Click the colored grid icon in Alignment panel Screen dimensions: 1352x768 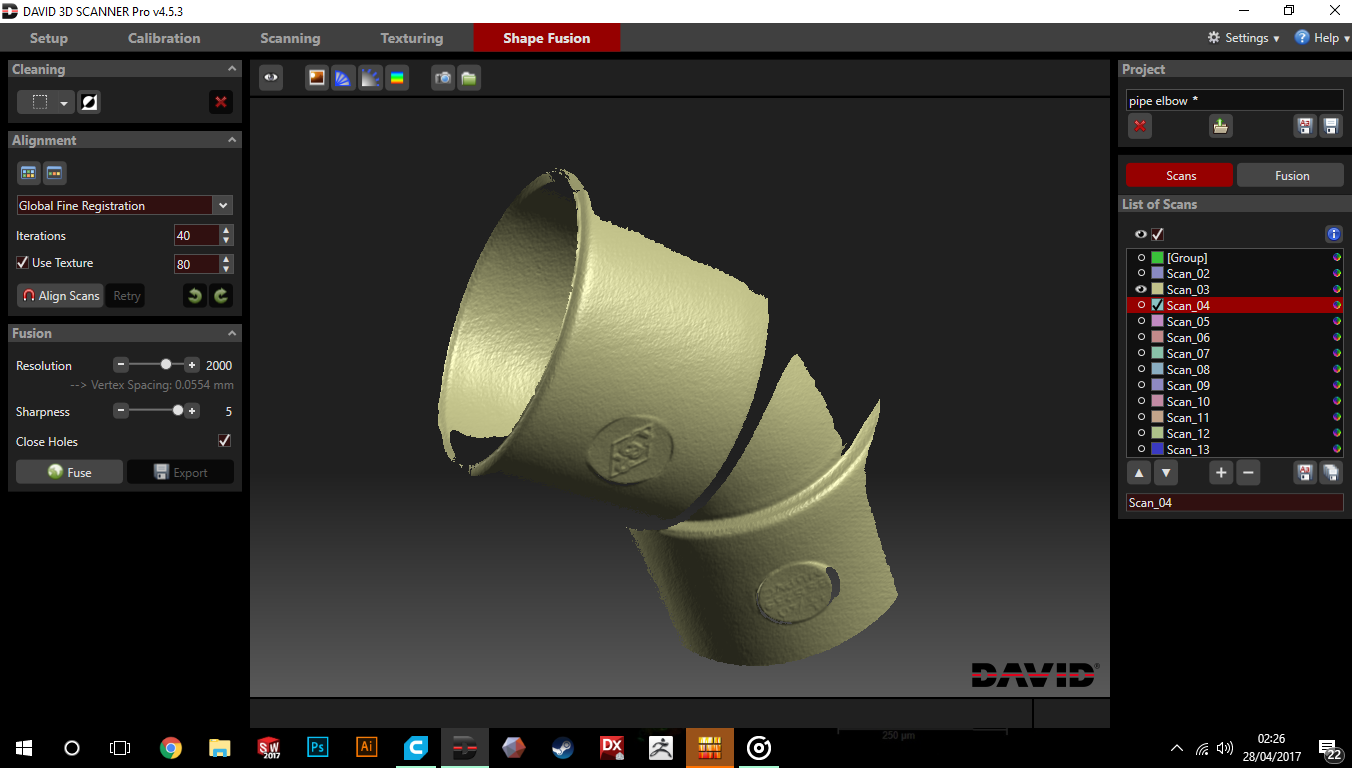(29, 173)
